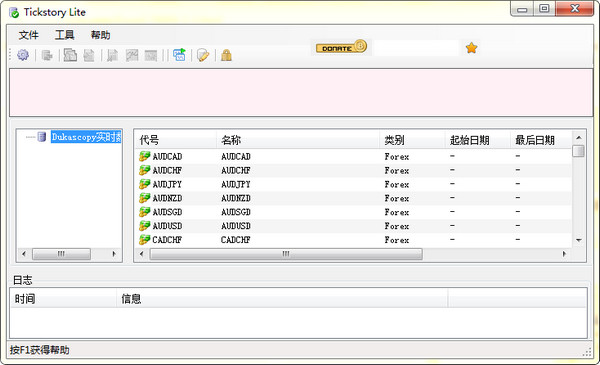Maximize the Tickstory Lite window
This screenshot has height=365, width=600.
[x=544, y=8]
